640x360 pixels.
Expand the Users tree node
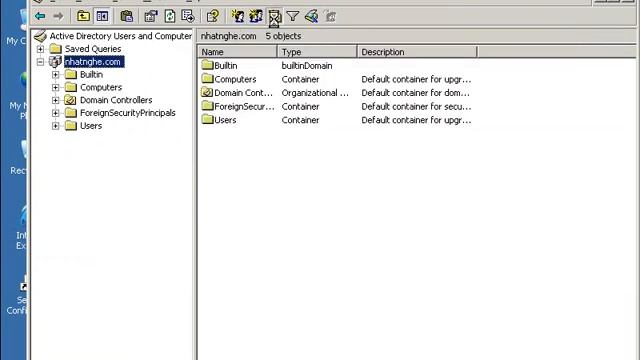pos(56,126)
